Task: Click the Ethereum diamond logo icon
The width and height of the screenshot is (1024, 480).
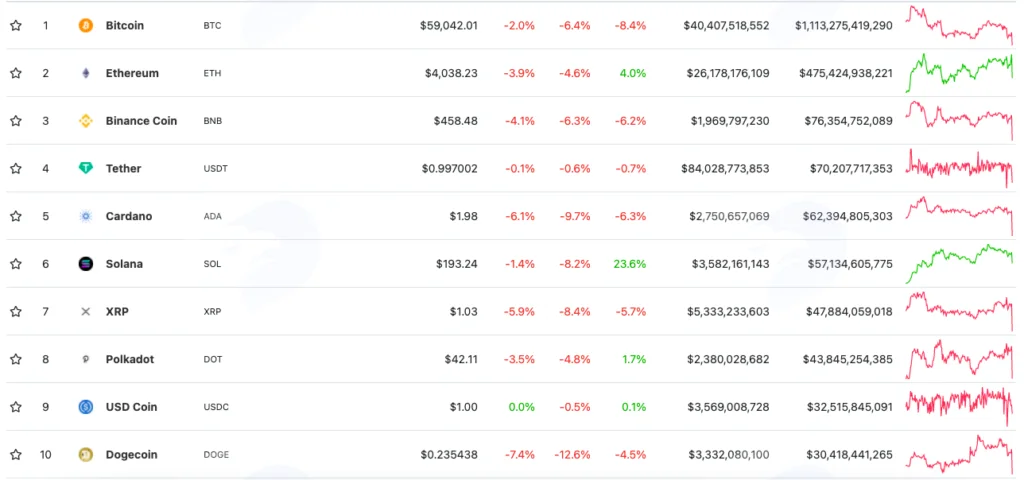Action: pos(86,73)
